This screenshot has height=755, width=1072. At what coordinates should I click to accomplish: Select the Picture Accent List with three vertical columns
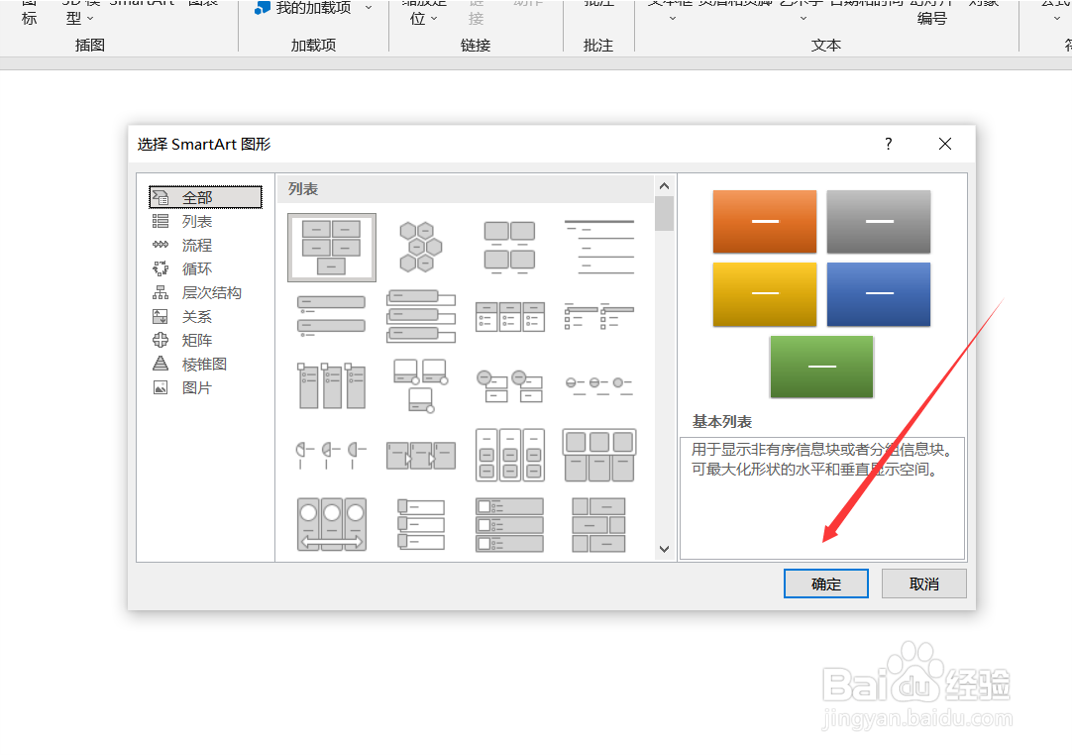click(x=332, y=386)
